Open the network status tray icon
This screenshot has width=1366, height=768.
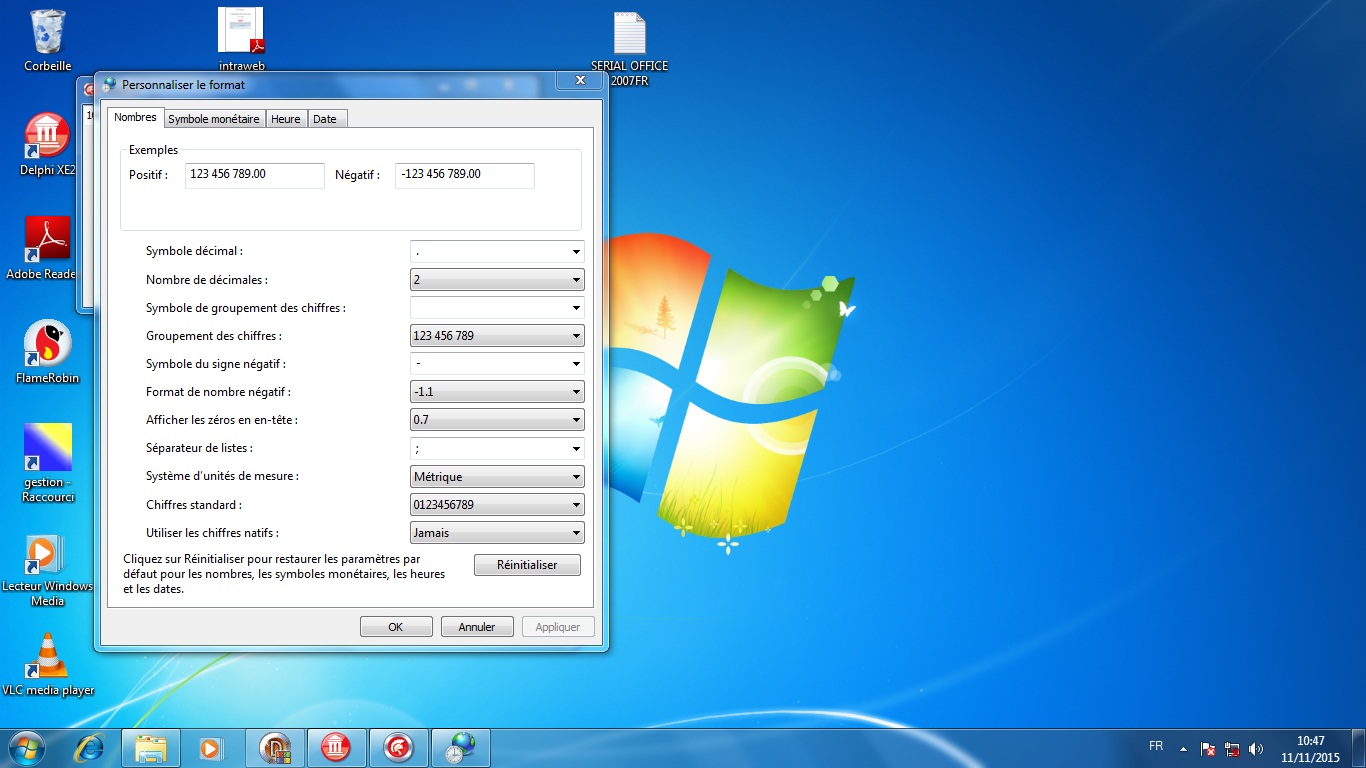click(1232, 748)
